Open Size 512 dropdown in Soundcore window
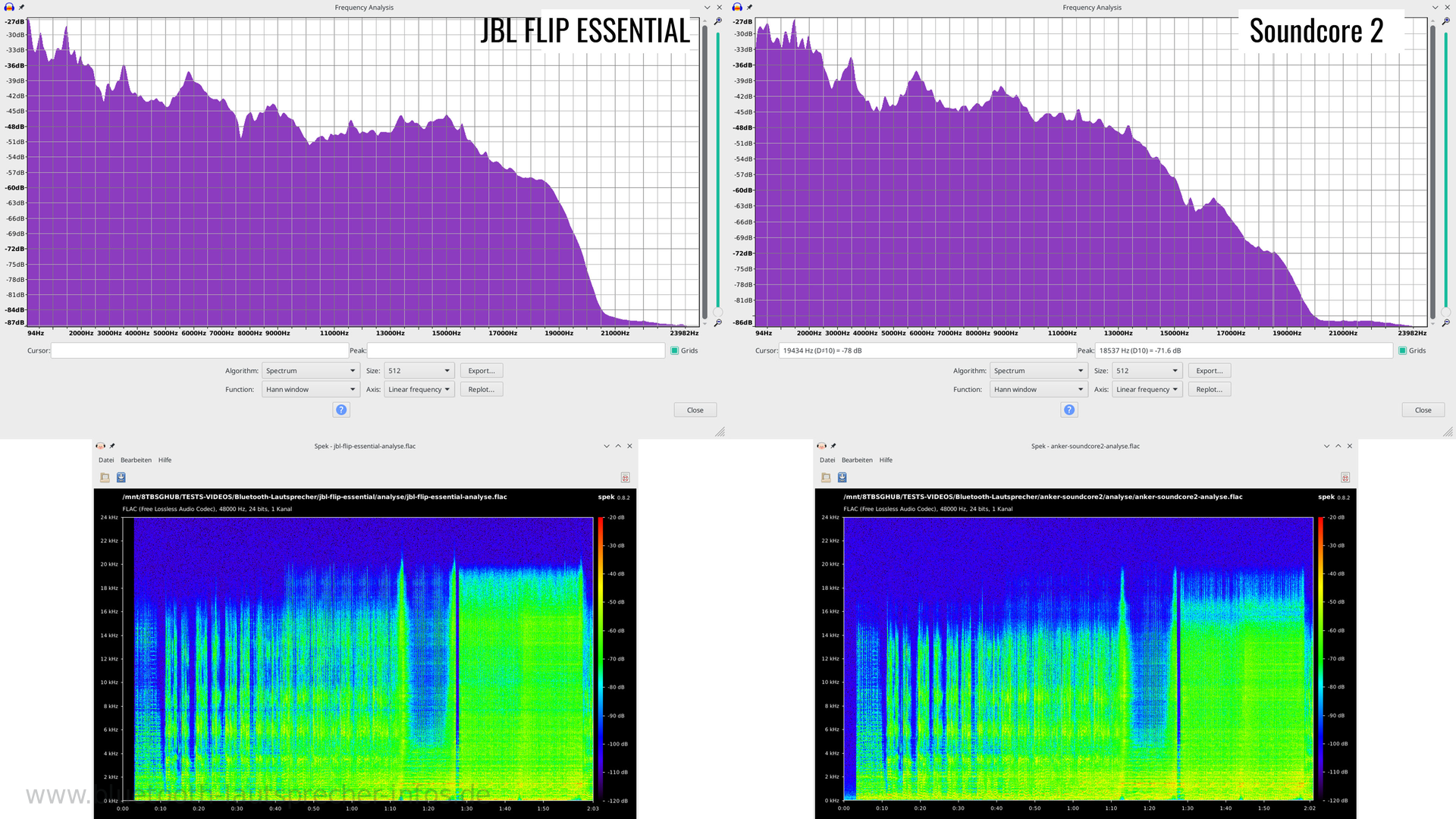This screenshot has height=819, width=1456. [1147, 371]
